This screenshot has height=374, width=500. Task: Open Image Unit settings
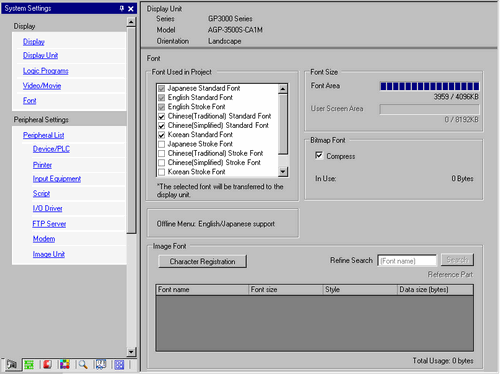(49, 254)
